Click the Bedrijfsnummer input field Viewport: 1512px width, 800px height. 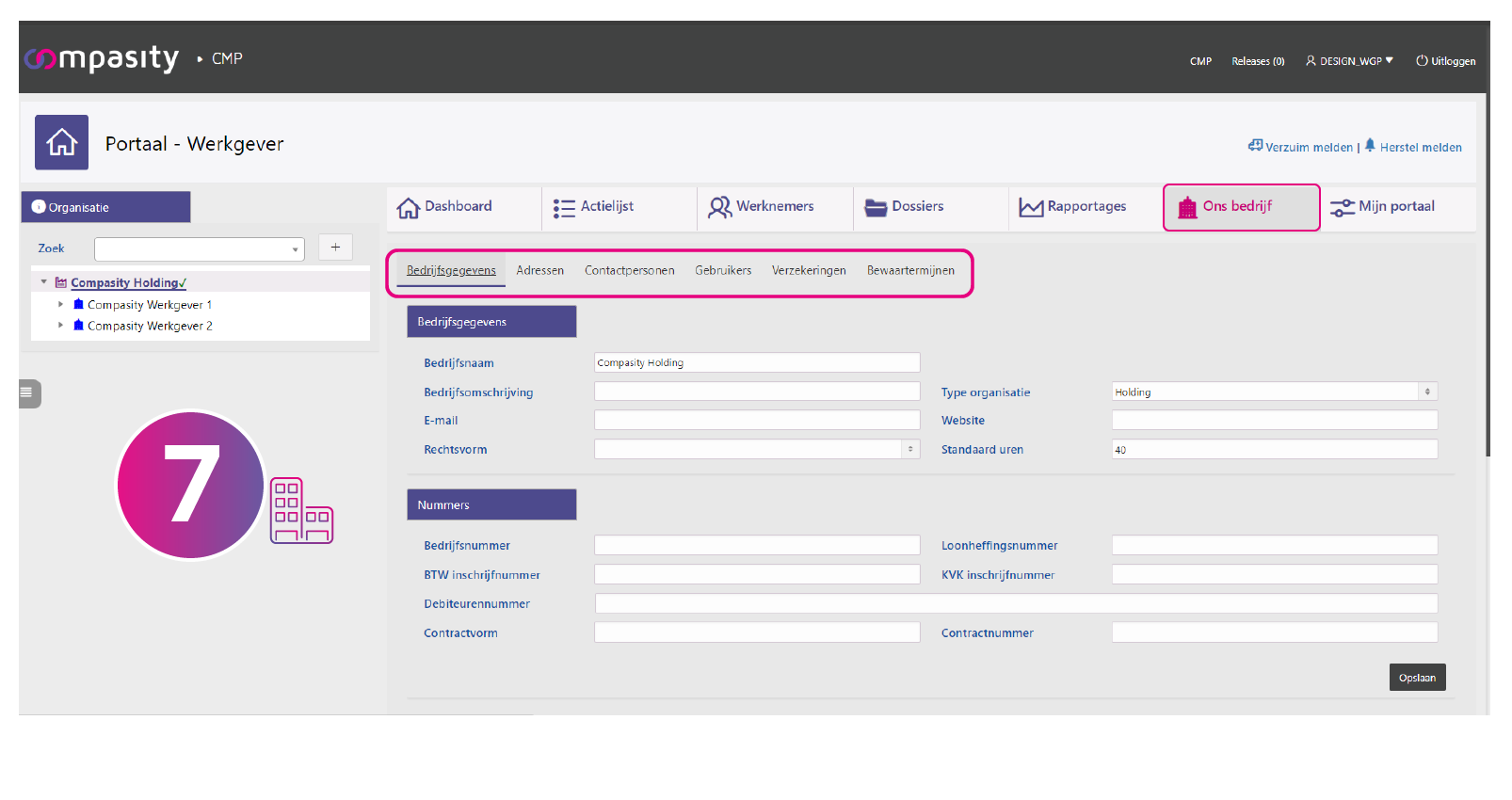757,545
